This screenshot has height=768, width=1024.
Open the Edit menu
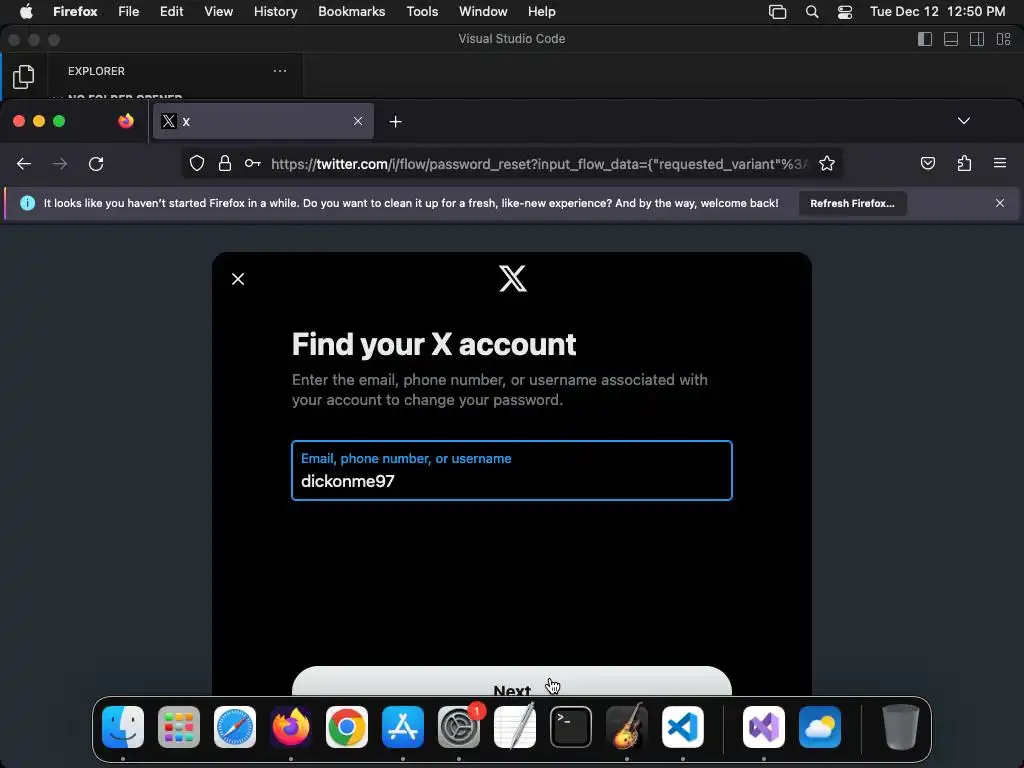tap(171, 11)
